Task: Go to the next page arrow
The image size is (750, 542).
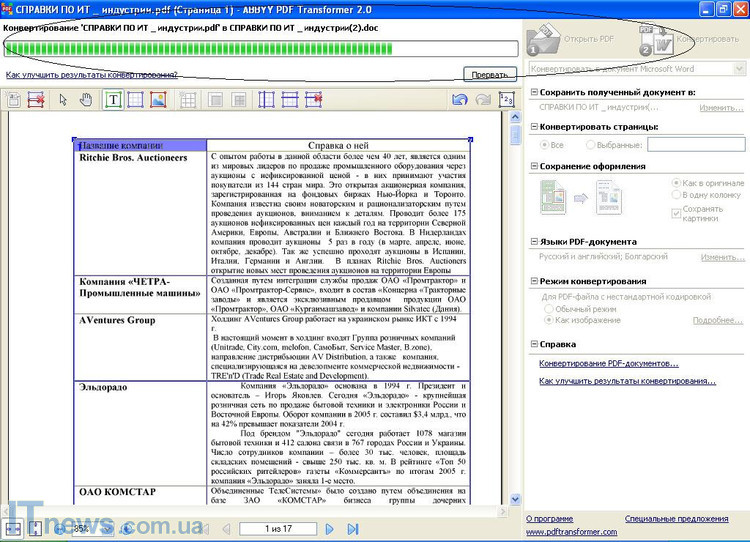Action: point(330,529)
